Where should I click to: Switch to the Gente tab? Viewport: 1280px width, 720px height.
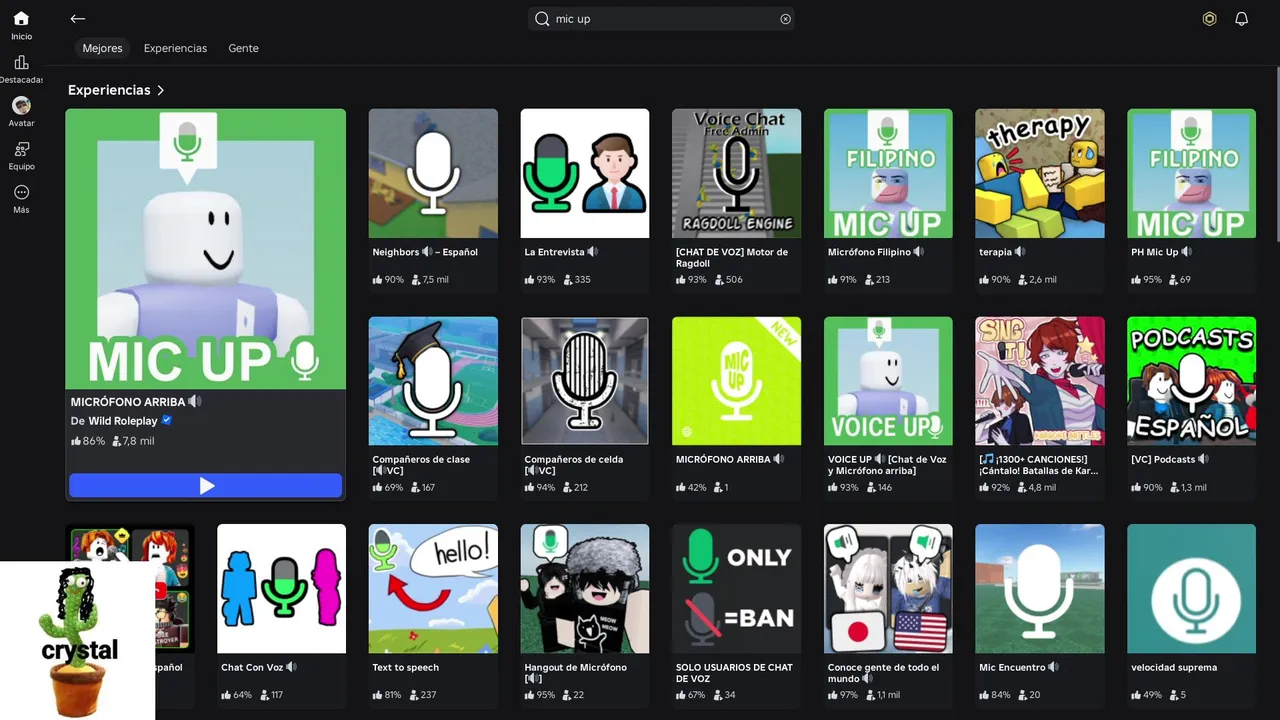[x=243, y=48]
